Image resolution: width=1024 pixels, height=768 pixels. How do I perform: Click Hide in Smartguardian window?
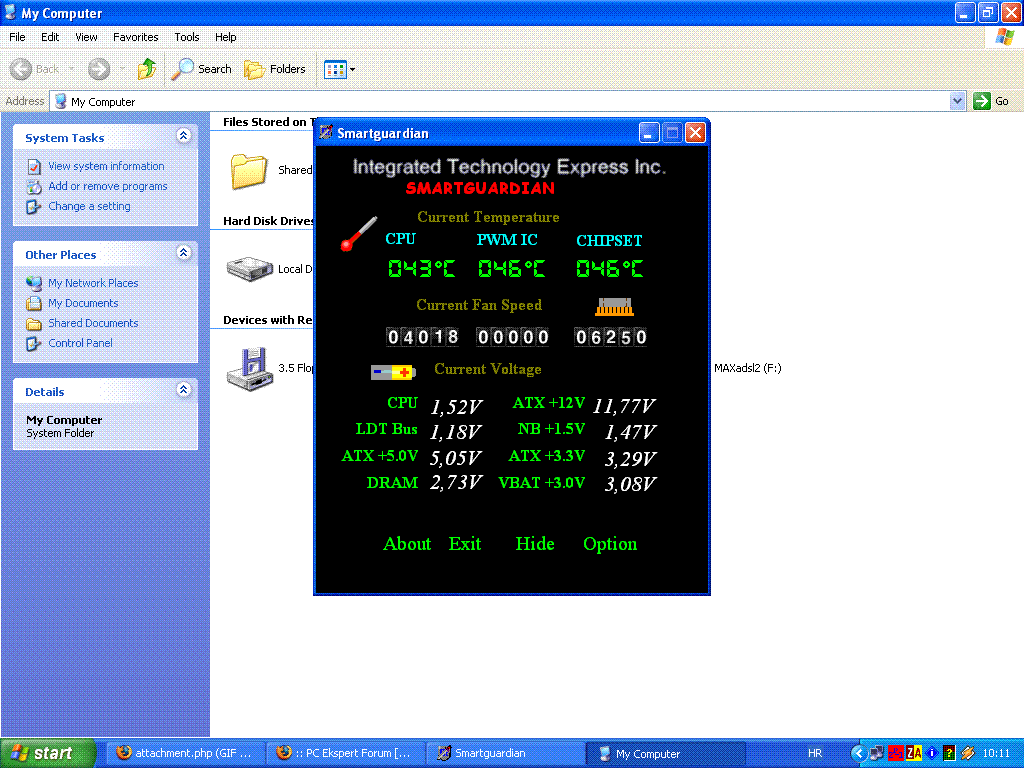pyautogui.click(x=535, y=544)
